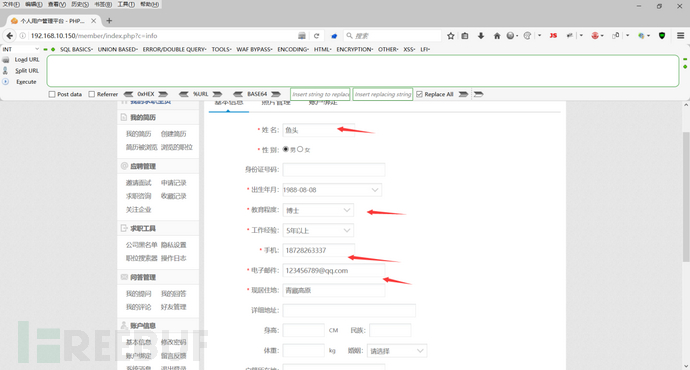Close the 个人用户管理平台 tab
Viewport: 690px width, 370px height.
tap(94, 21)
